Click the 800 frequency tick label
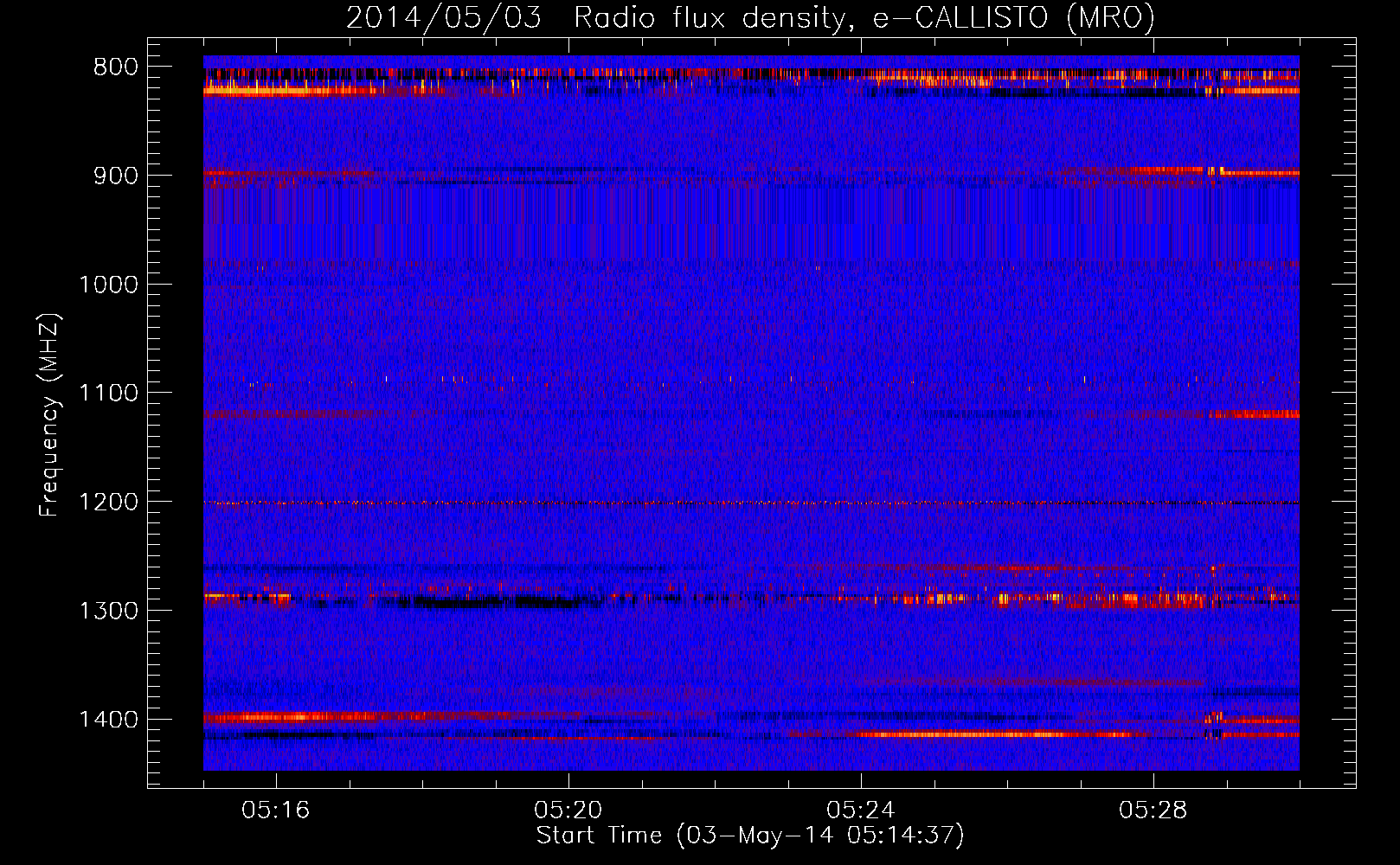Image resolution: width=1400 pixels, height=865 pixels. (x=116, y=67)
